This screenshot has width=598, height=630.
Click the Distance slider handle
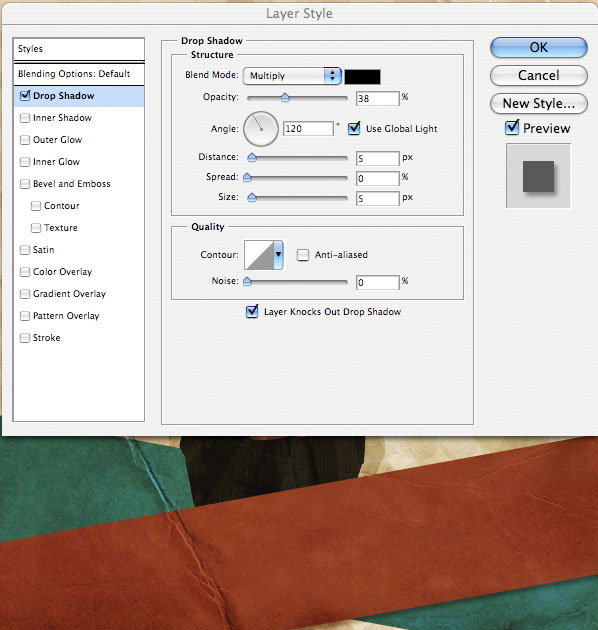coord(252,158)
